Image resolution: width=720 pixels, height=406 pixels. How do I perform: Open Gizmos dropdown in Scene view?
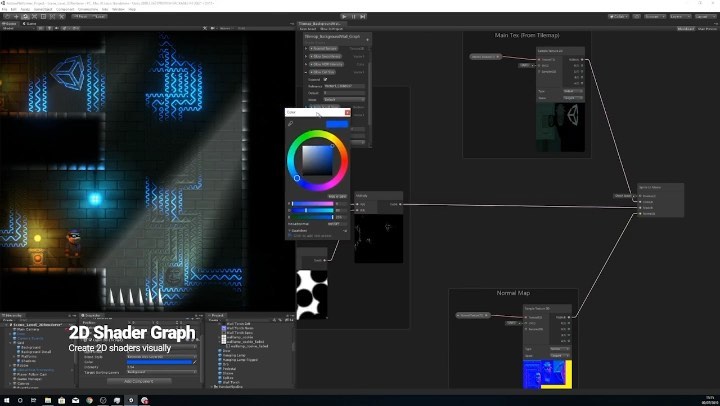[x=225, y=28]
